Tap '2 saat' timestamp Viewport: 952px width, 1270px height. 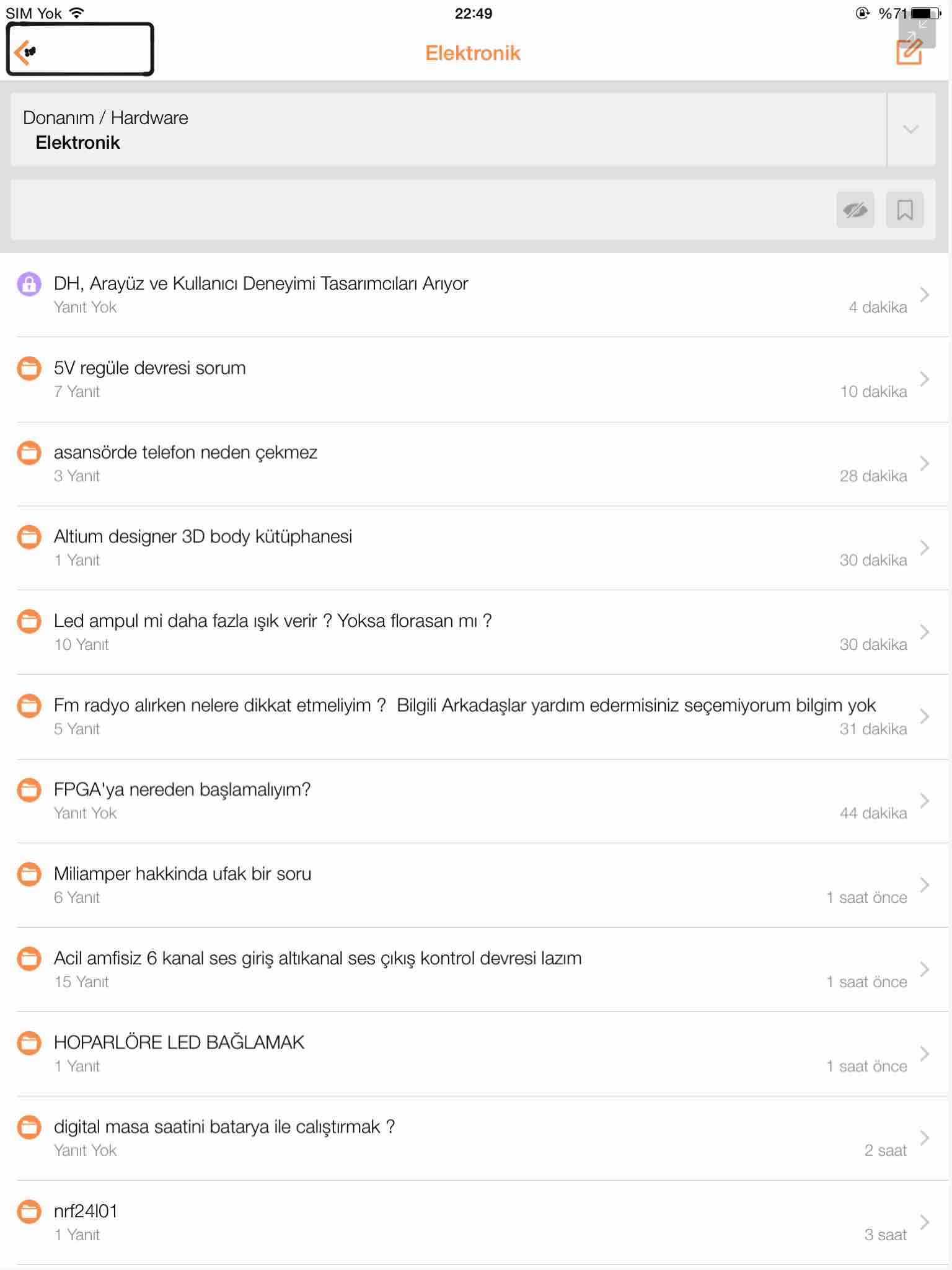886,1151
